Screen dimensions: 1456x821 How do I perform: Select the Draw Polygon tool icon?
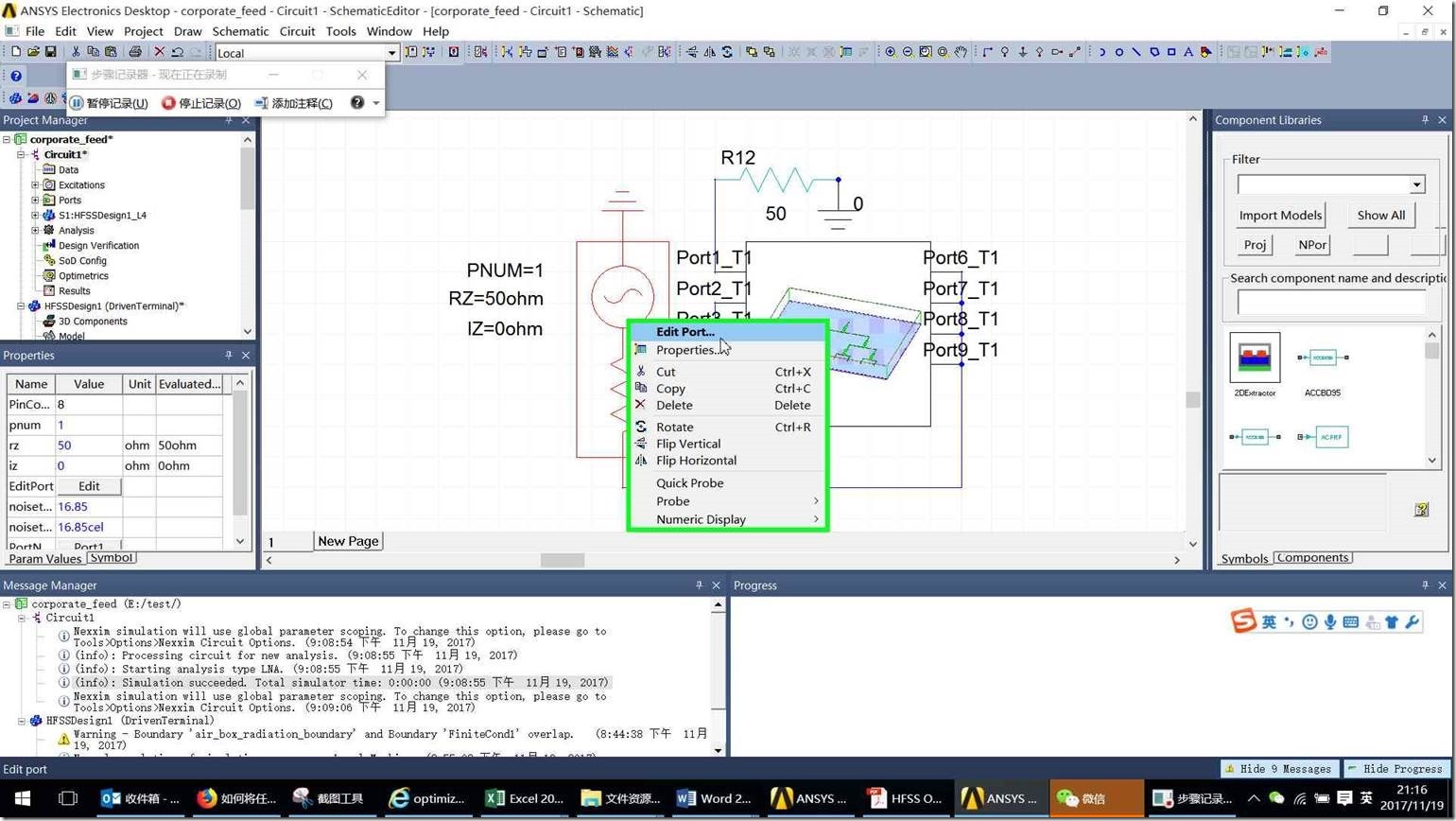point(1153,52)
